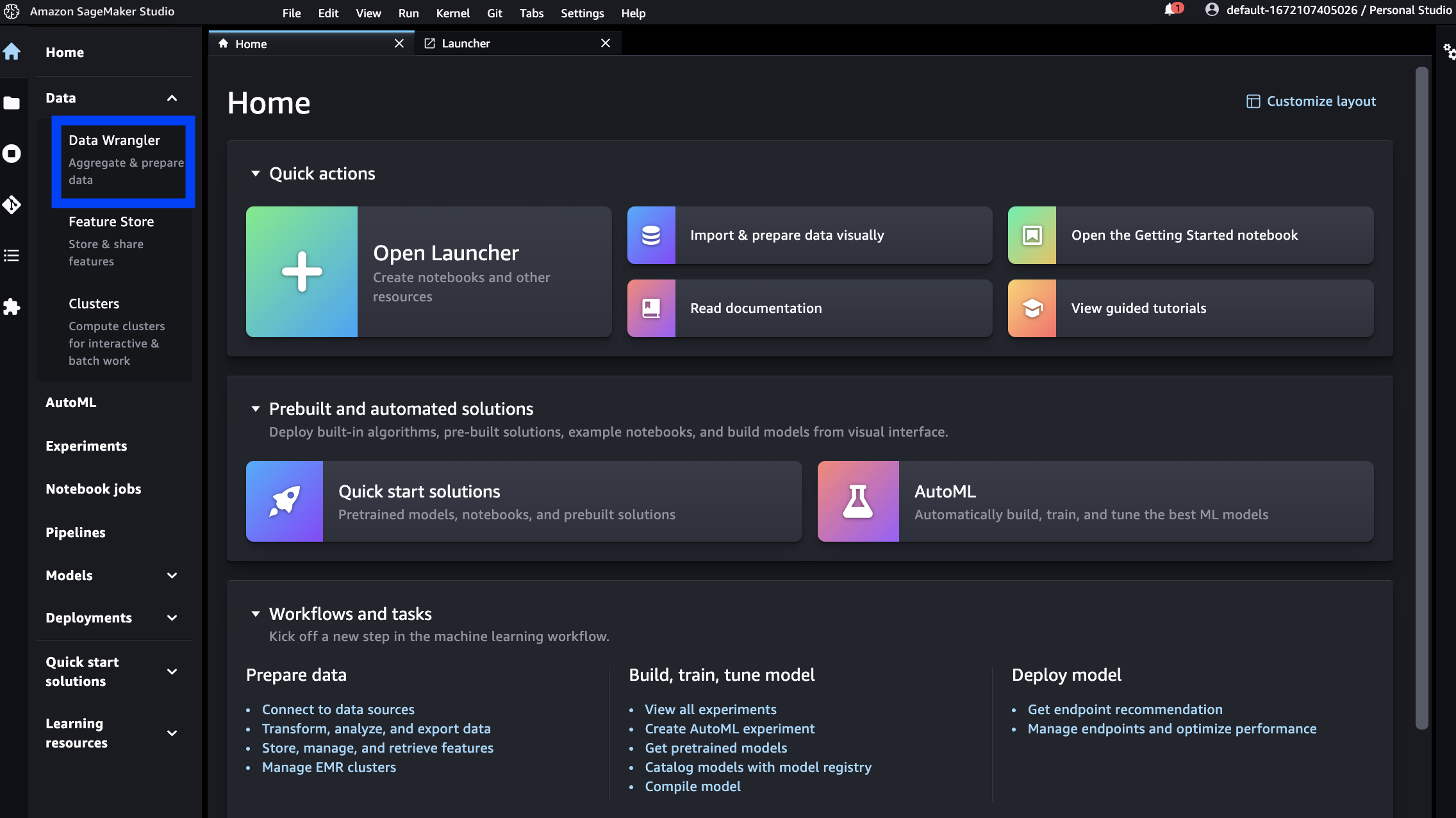The height and width of the screenshot is (818, 1456).
Task: Open Extension Manager puzzle icon
Action: (12, 306)
